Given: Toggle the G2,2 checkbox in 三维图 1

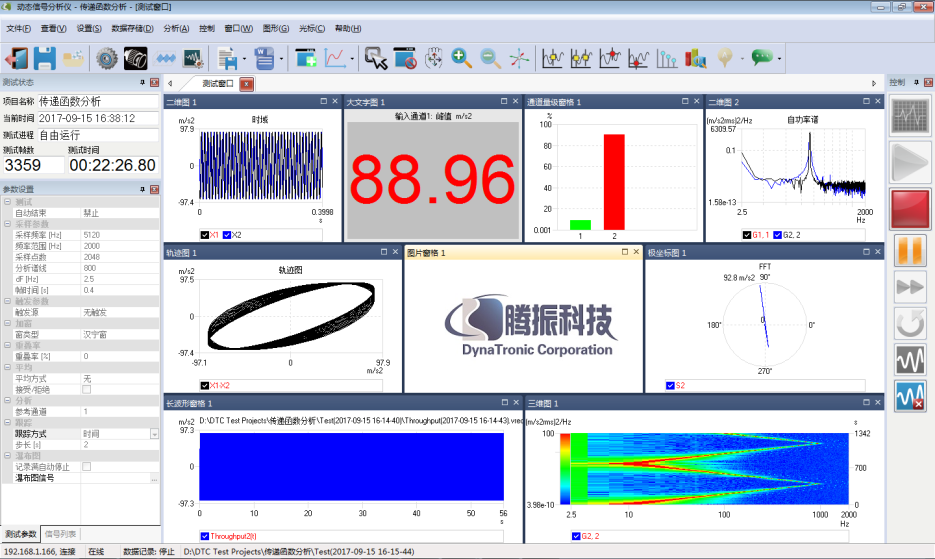Looking at the screenshot, I should coord(576,536).
